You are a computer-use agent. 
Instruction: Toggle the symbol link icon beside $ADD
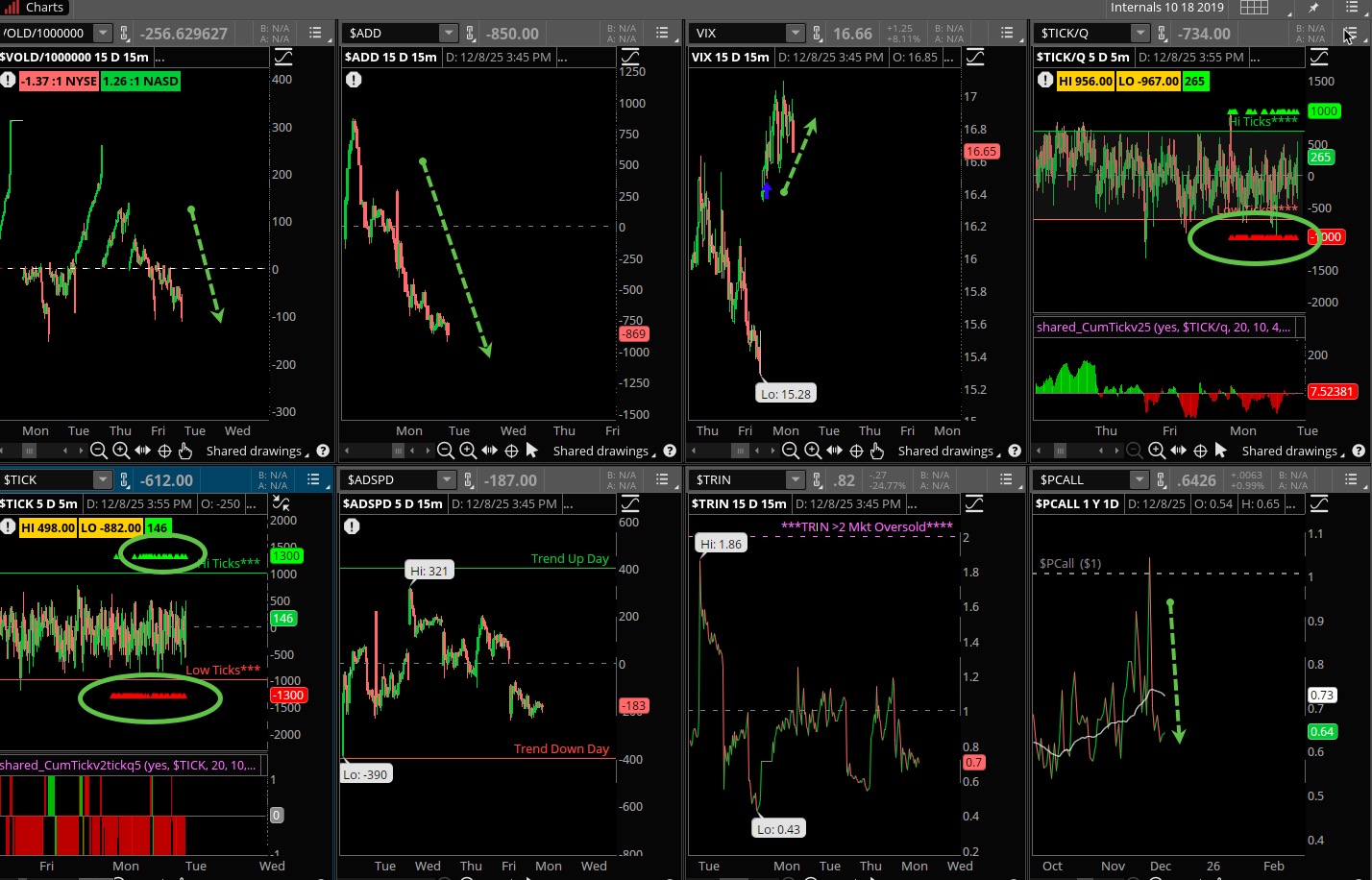[x=471, y=34]
